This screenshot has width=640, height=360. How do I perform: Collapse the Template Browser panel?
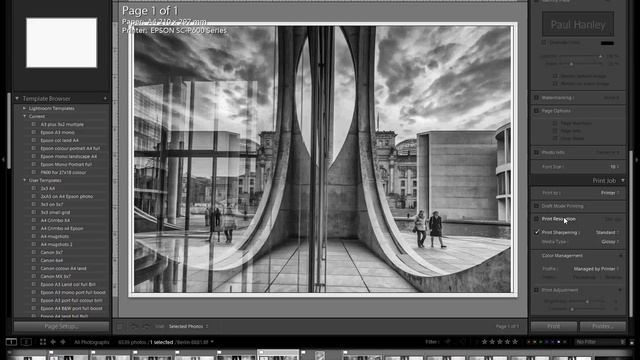click(17, 98)
